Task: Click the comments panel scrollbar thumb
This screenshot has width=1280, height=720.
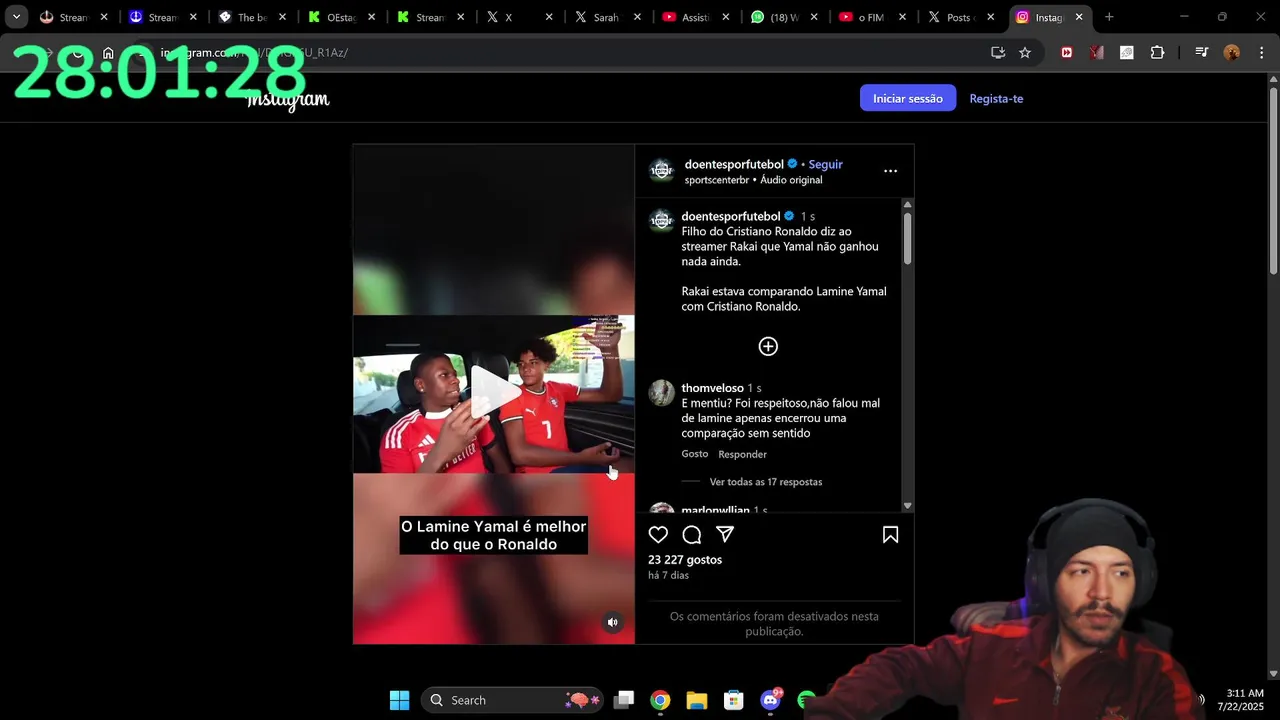Action: point(907,237)
